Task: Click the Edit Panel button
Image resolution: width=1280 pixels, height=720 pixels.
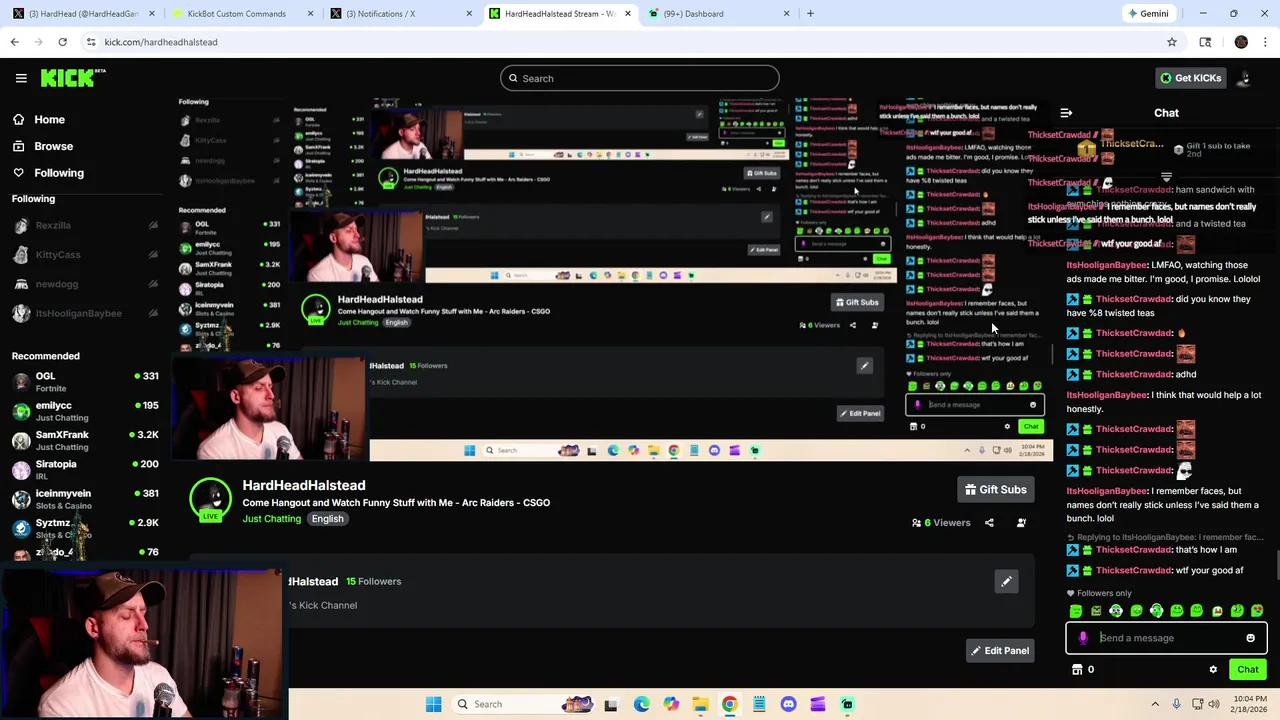Action: pyautogui.click(x=999, y=651)
